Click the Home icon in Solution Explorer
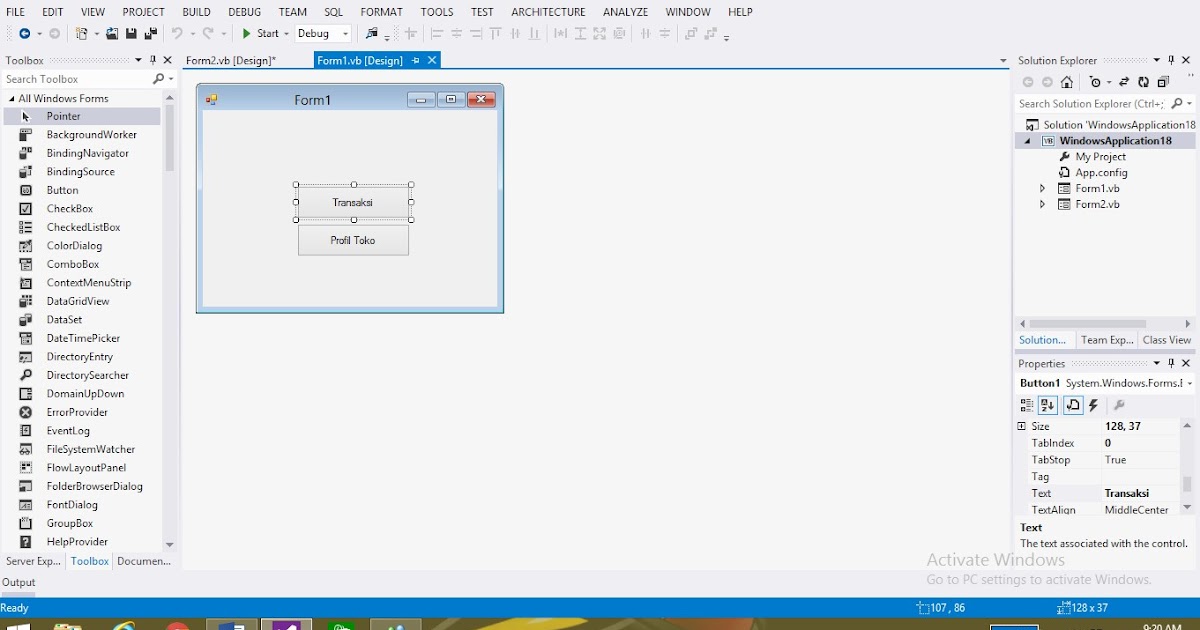Screen dimensions: 1200x630 click(x=1066, y=82)
